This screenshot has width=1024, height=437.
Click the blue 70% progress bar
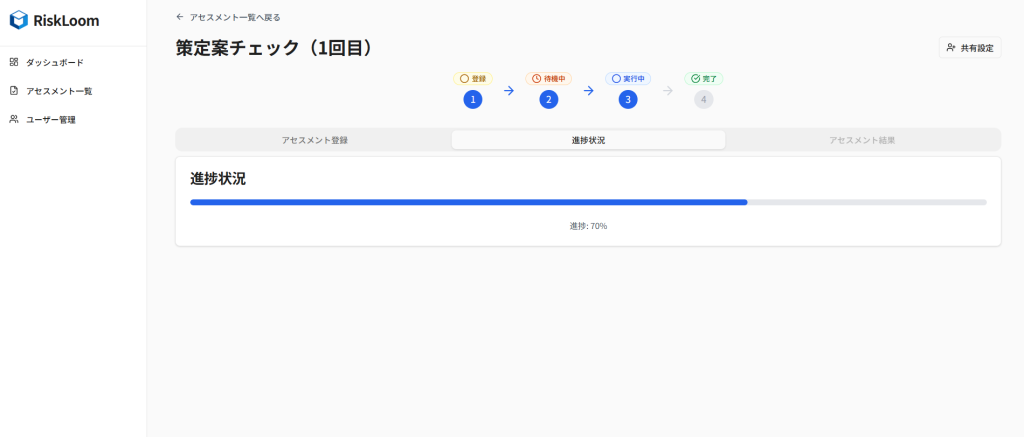click(x=468, y=202)
